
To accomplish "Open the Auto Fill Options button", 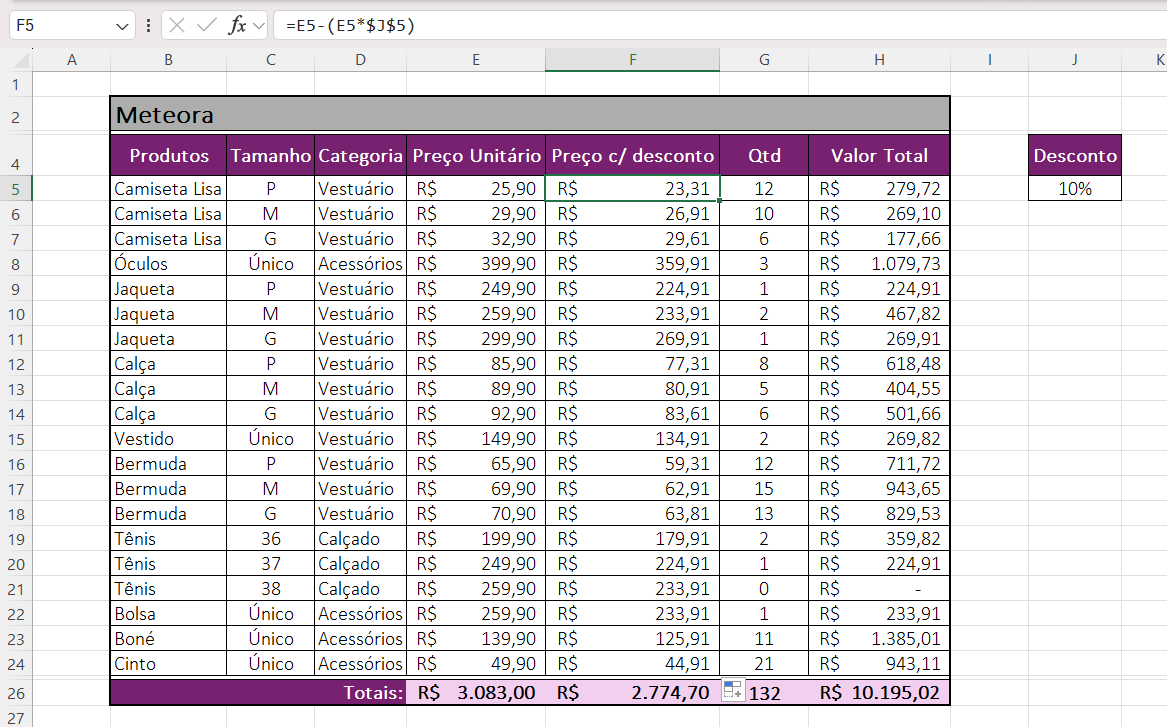I will (731, 690).
